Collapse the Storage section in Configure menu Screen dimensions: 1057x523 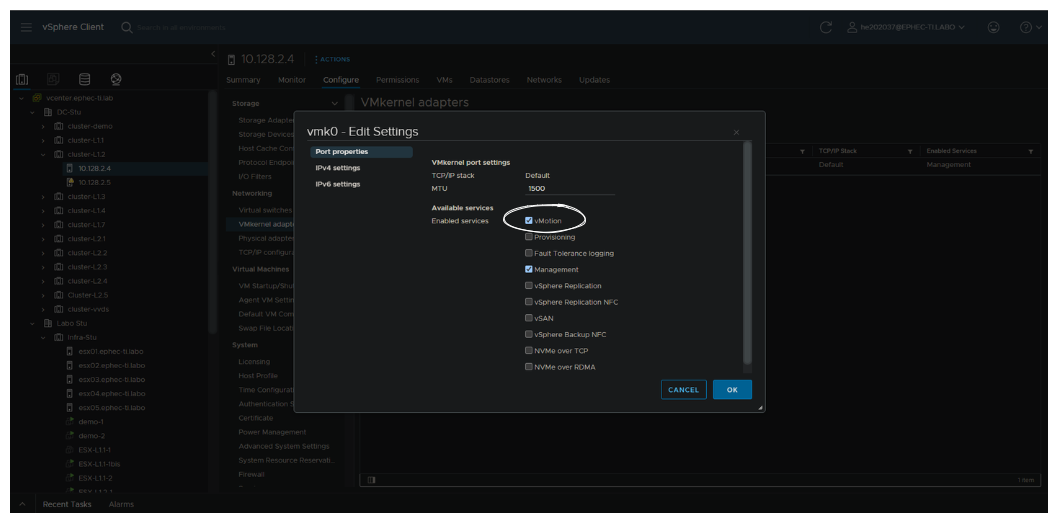334,104
